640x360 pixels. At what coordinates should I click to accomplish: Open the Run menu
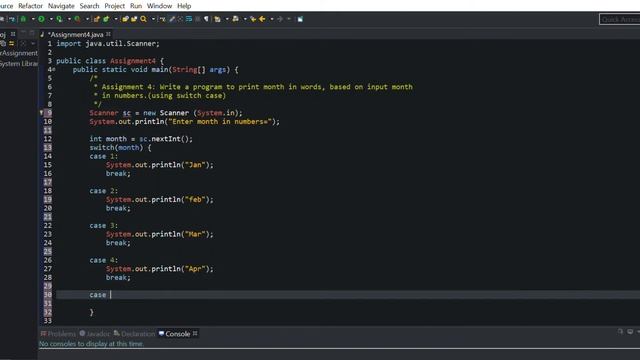[136, 6]
